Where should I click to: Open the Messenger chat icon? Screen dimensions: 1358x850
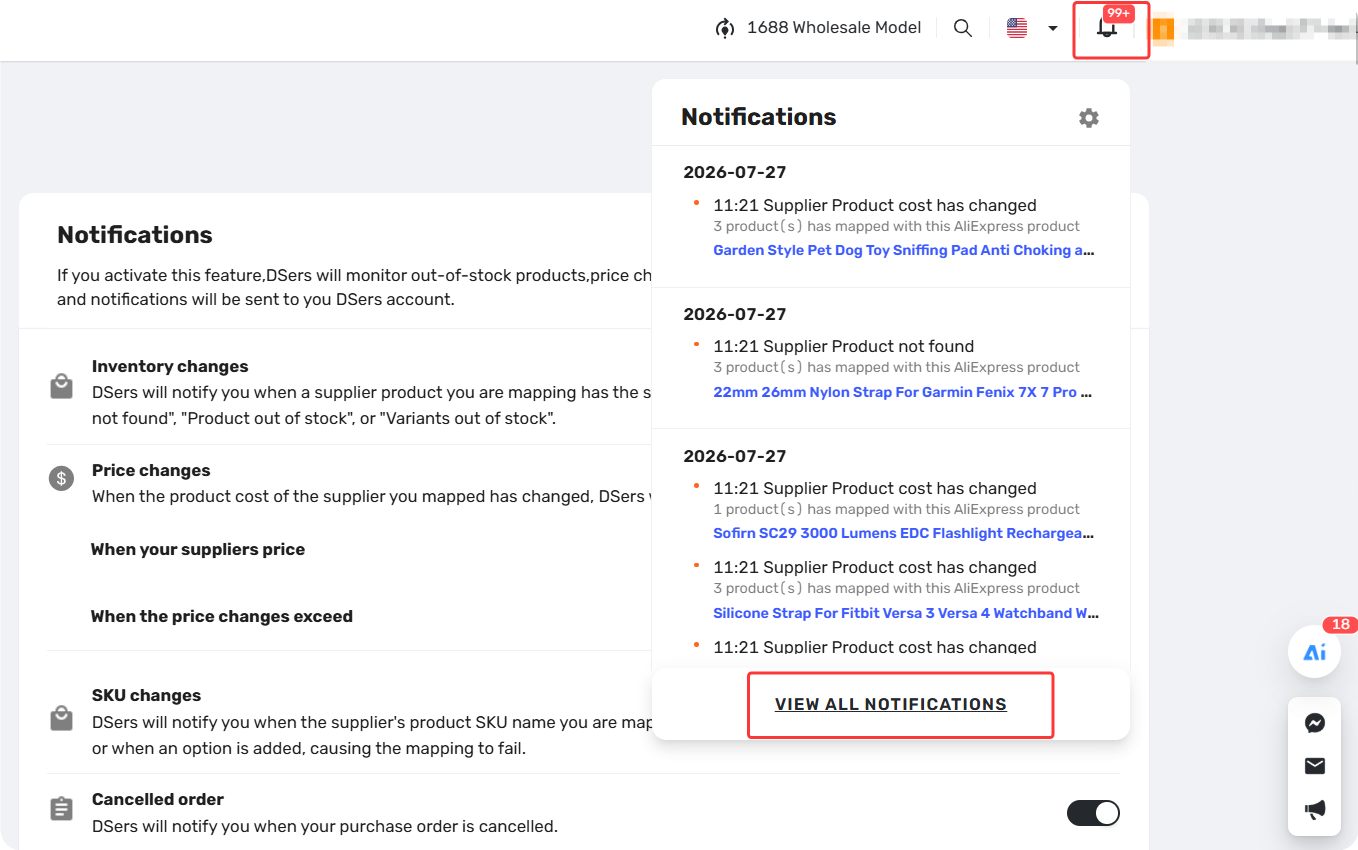(x=1315, y=724)
